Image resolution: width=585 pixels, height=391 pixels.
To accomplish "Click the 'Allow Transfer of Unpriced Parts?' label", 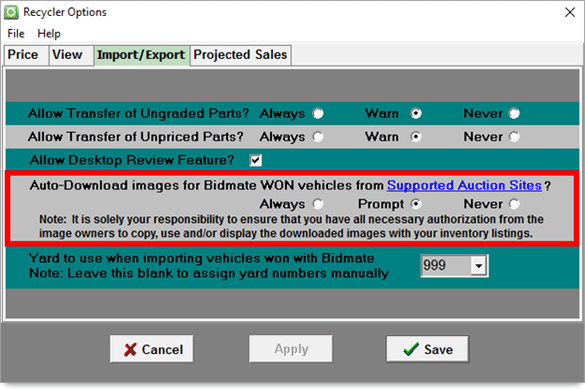I will click(x=136, y=137).
